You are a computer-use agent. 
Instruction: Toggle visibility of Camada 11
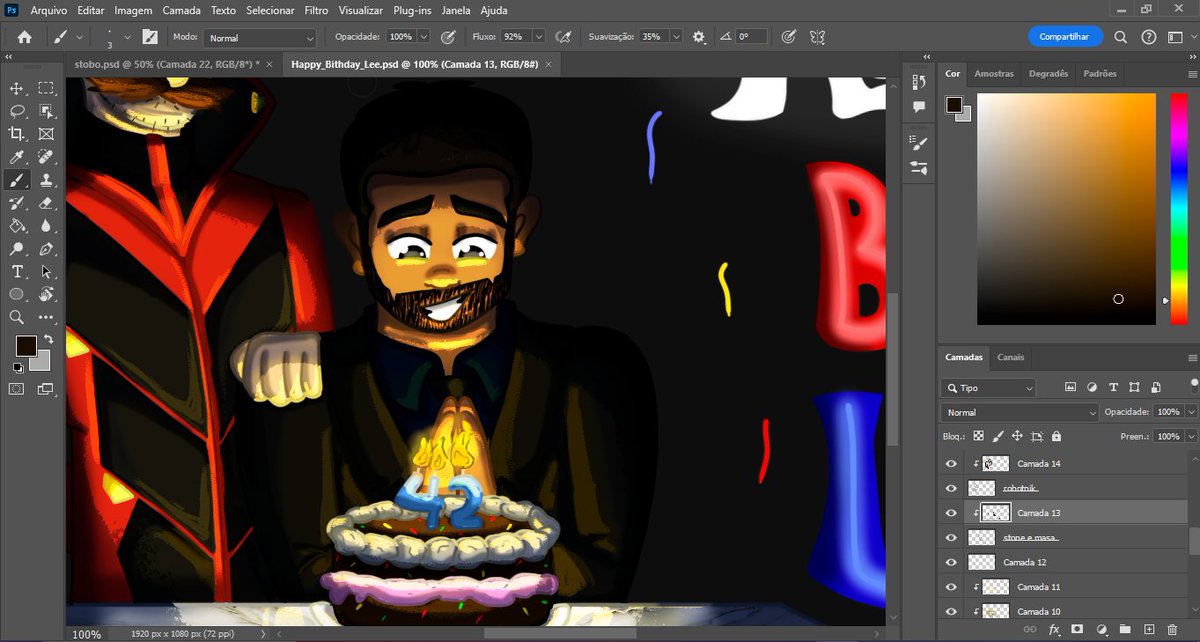click(x=951, y=587)
